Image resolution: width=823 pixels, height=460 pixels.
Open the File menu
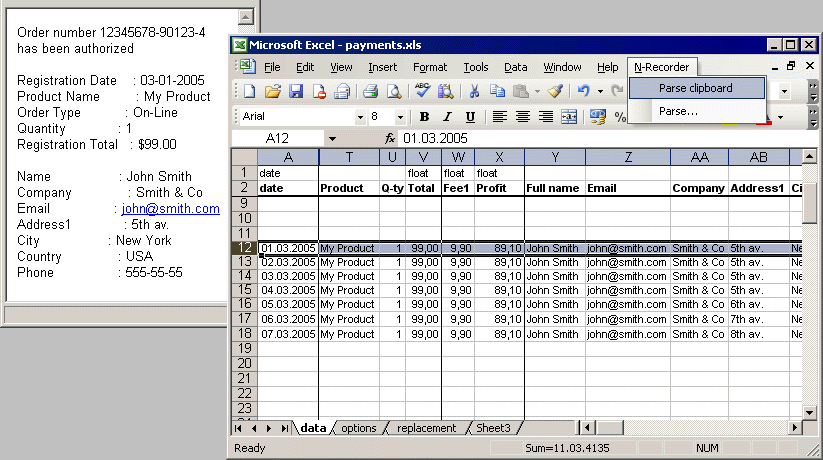tap(272, 67)
